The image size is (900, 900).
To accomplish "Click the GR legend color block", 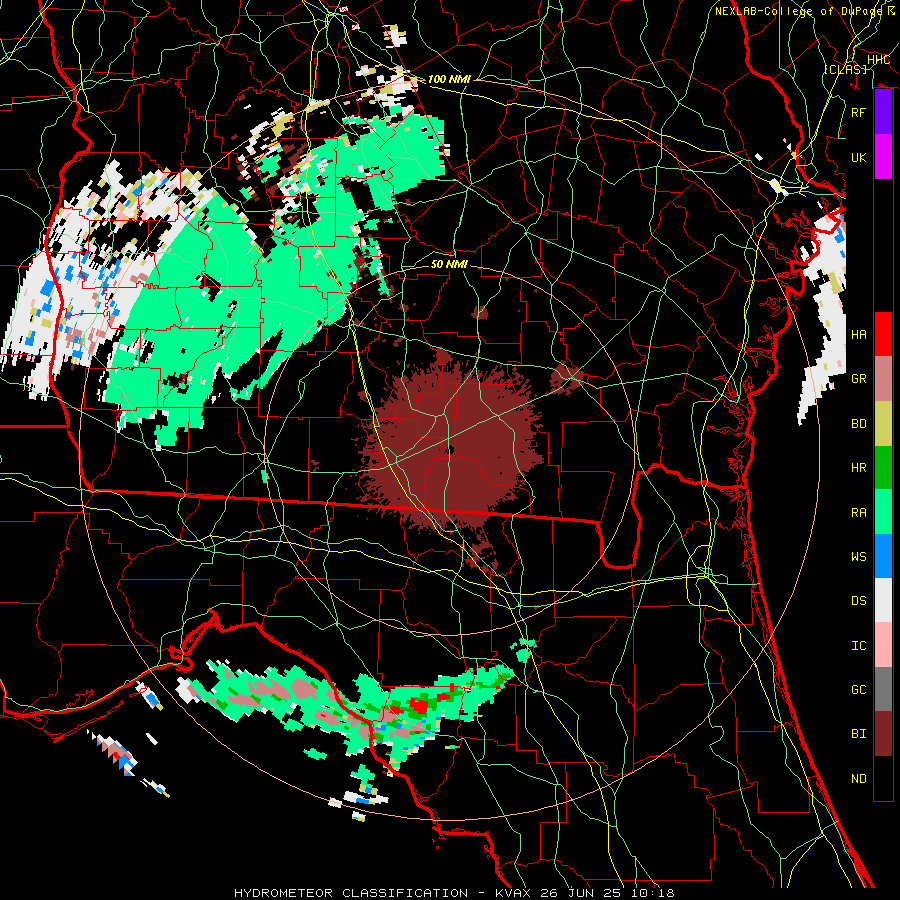I will (883, 379).
